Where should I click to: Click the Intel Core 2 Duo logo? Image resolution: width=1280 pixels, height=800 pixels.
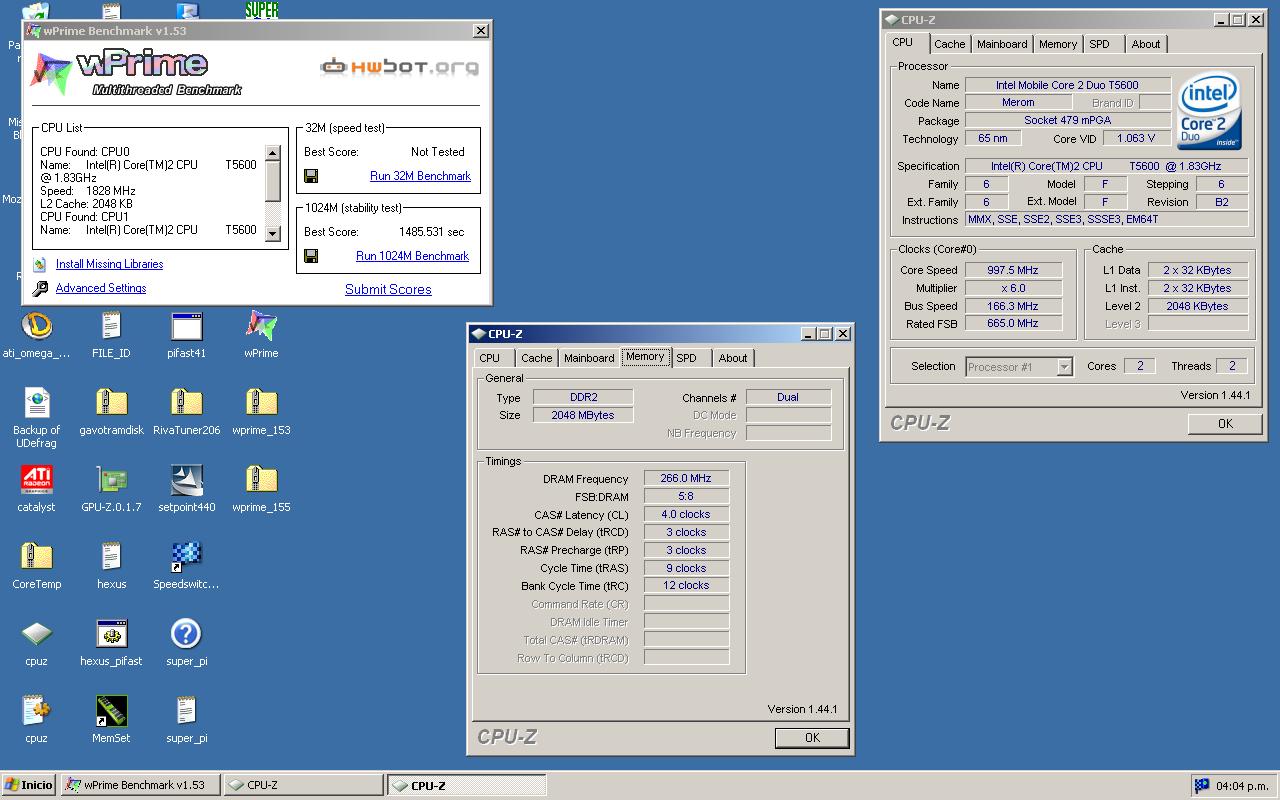pos(1210,111)
